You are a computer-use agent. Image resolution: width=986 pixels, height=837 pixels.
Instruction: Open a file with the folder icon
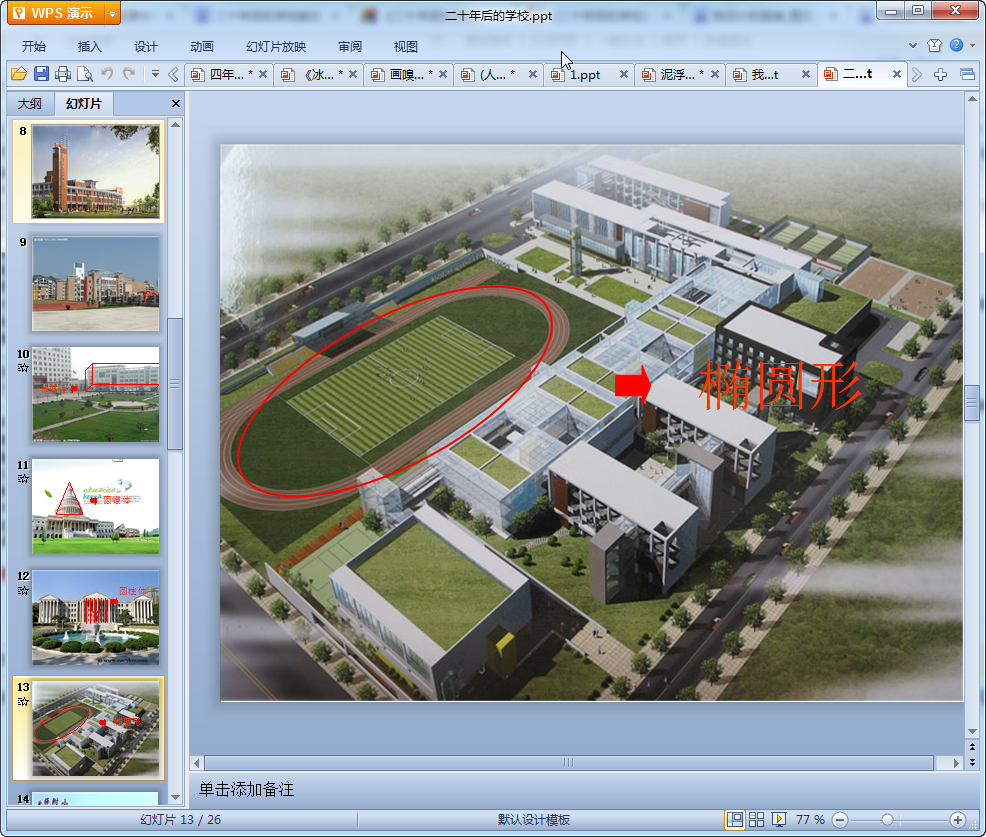(19, 74)
